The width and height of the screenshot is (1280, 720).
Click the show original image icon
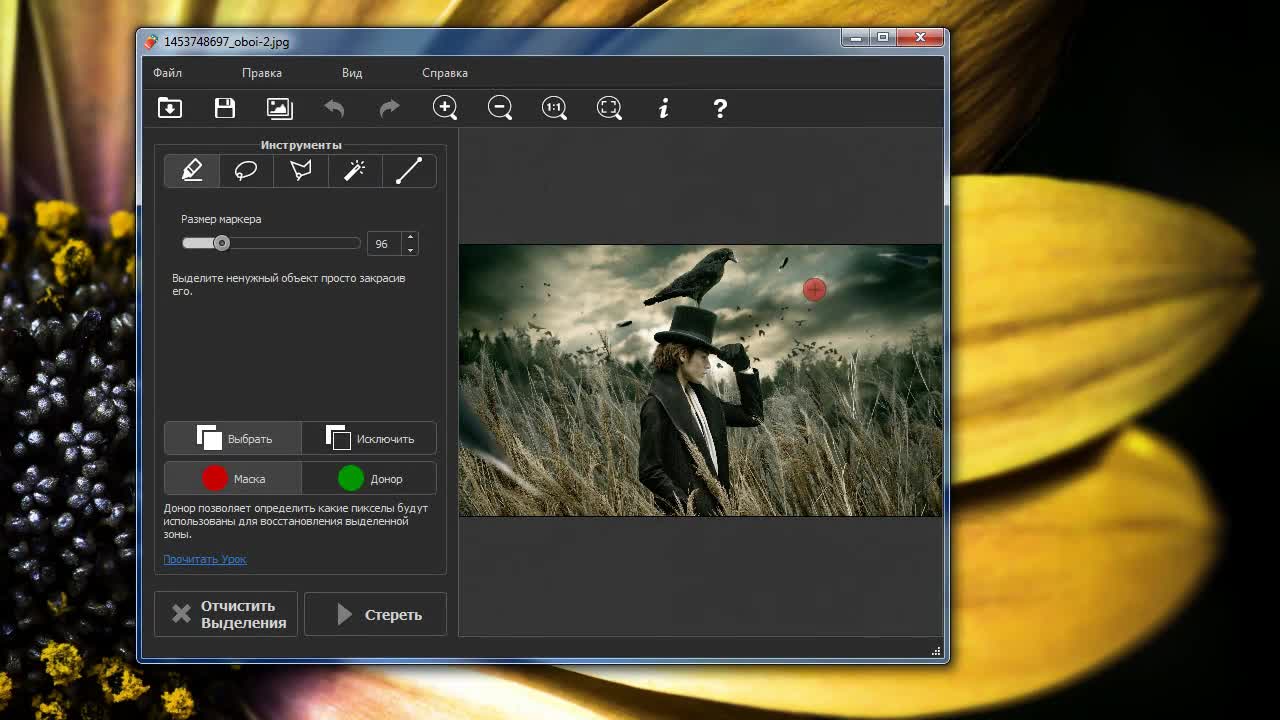(279, 108)
